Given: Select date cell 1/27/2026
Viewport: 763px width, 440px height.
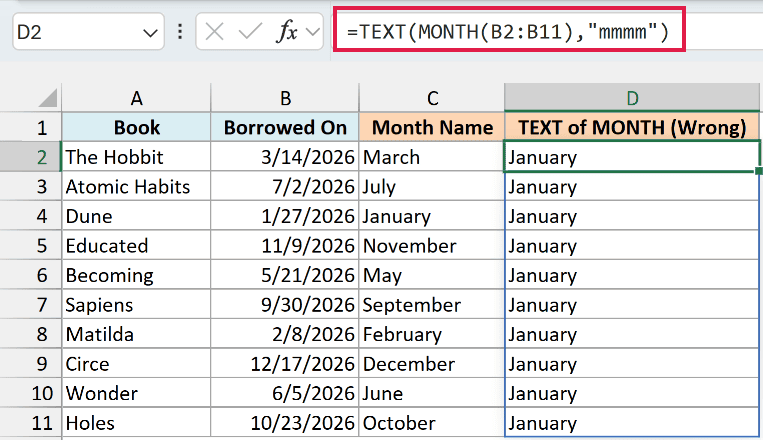Looking at the screenshot, I should [x=285, y=216].
